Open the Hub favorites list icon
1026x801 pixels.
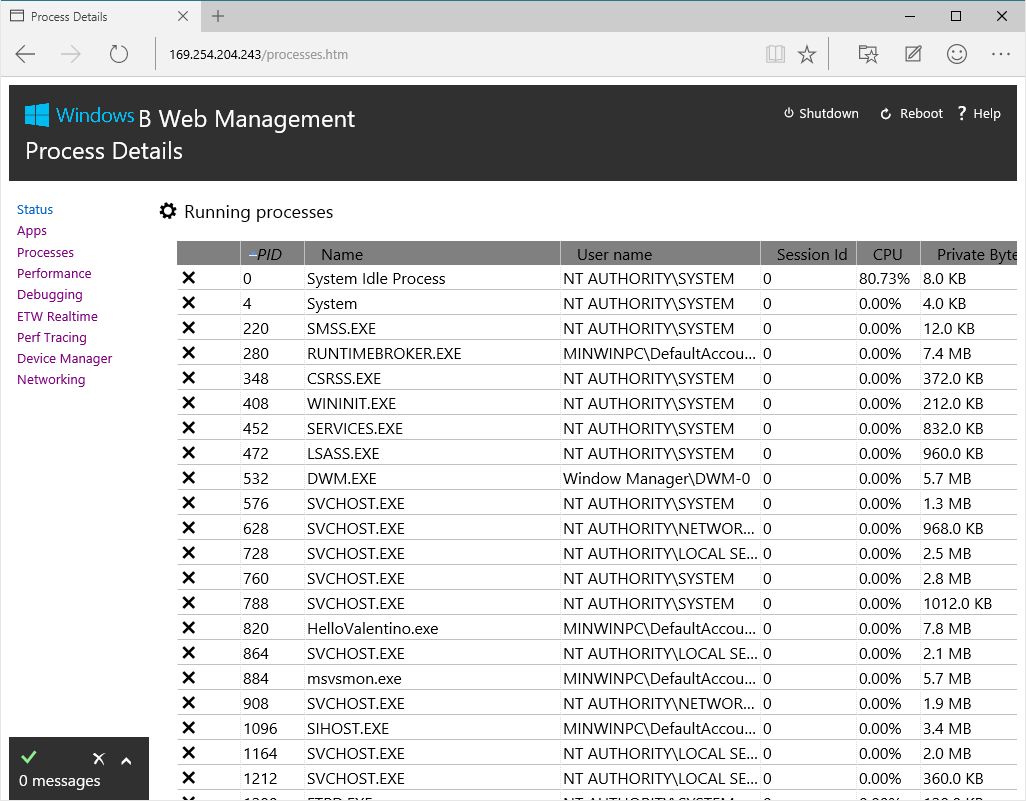(x=868, y=54)
